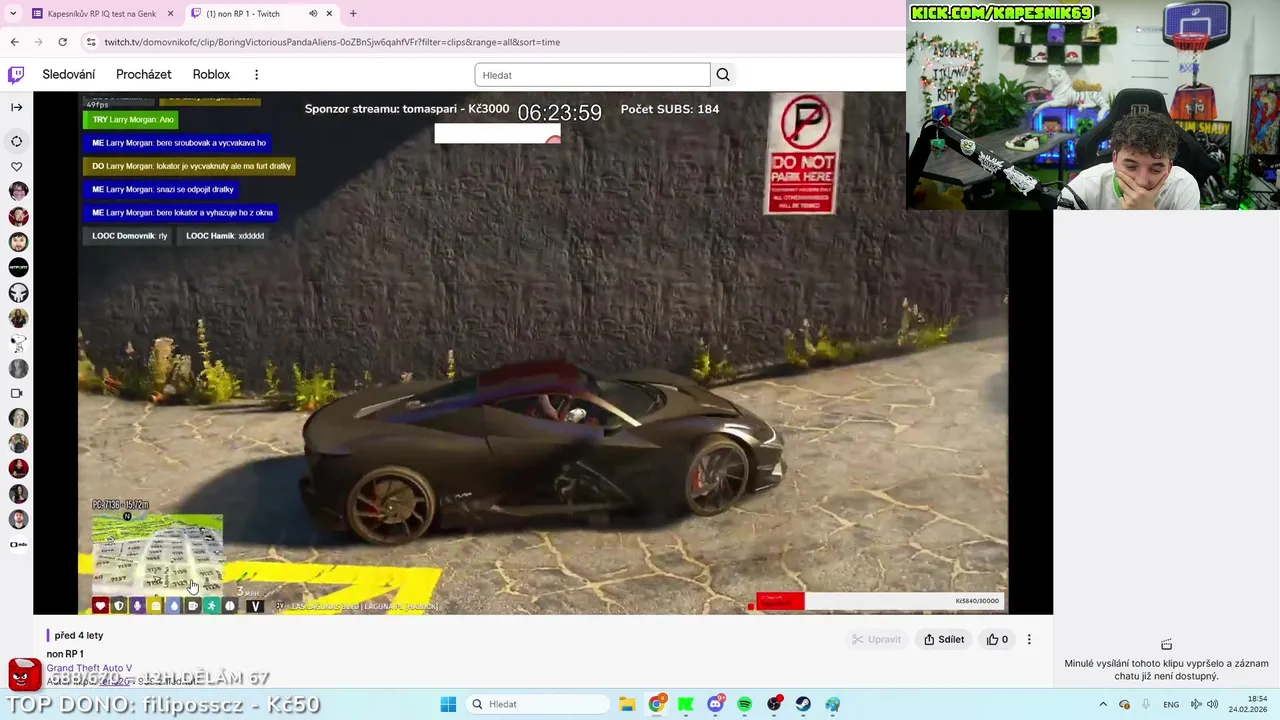Viewport: 1280px width, 720px height.
Task: Open the Windows Start menu
Action: (448, 704)
